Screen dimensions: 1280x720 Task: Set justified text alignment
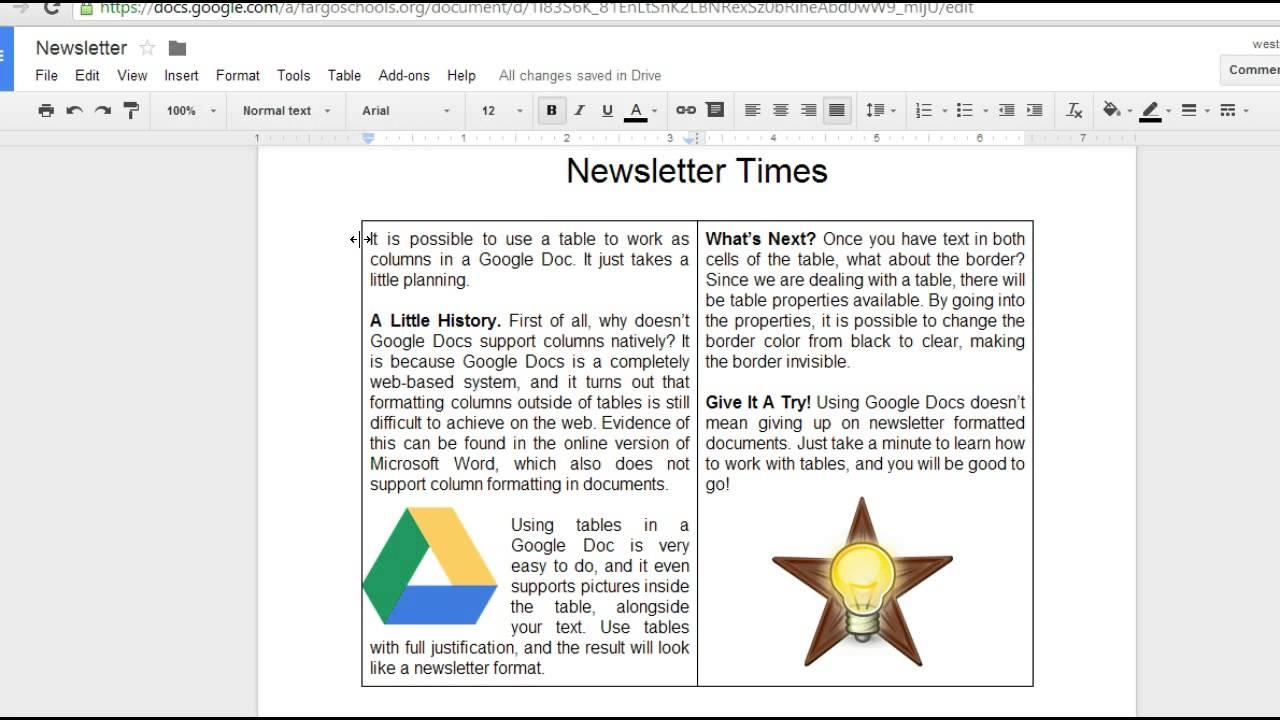(x=837, y=111)
